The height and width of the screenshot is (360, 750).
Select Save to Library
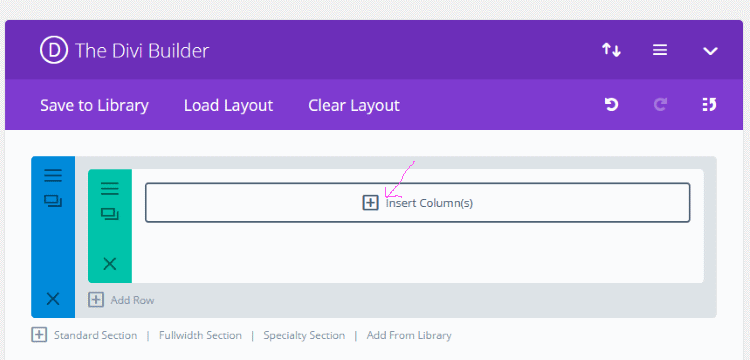(x=94, y=105)
